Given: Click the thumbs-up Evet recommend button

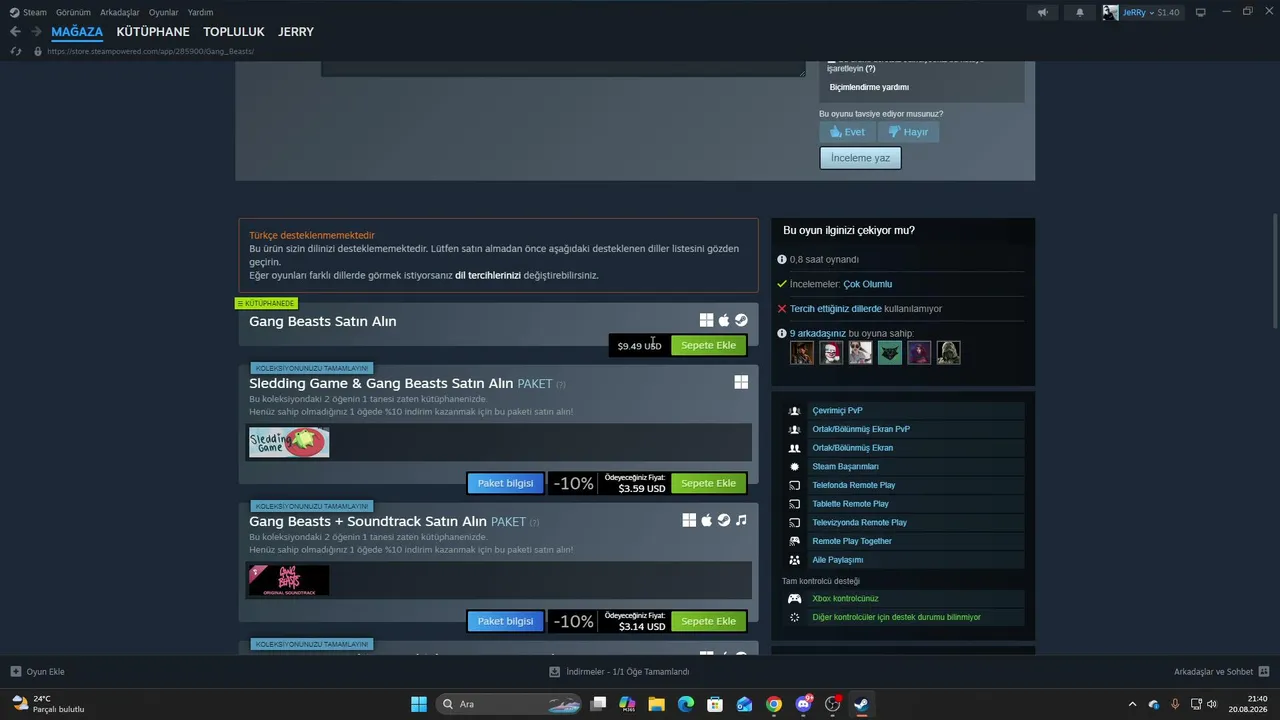Looking at the screenshot, I should click(x=847, y=132).
